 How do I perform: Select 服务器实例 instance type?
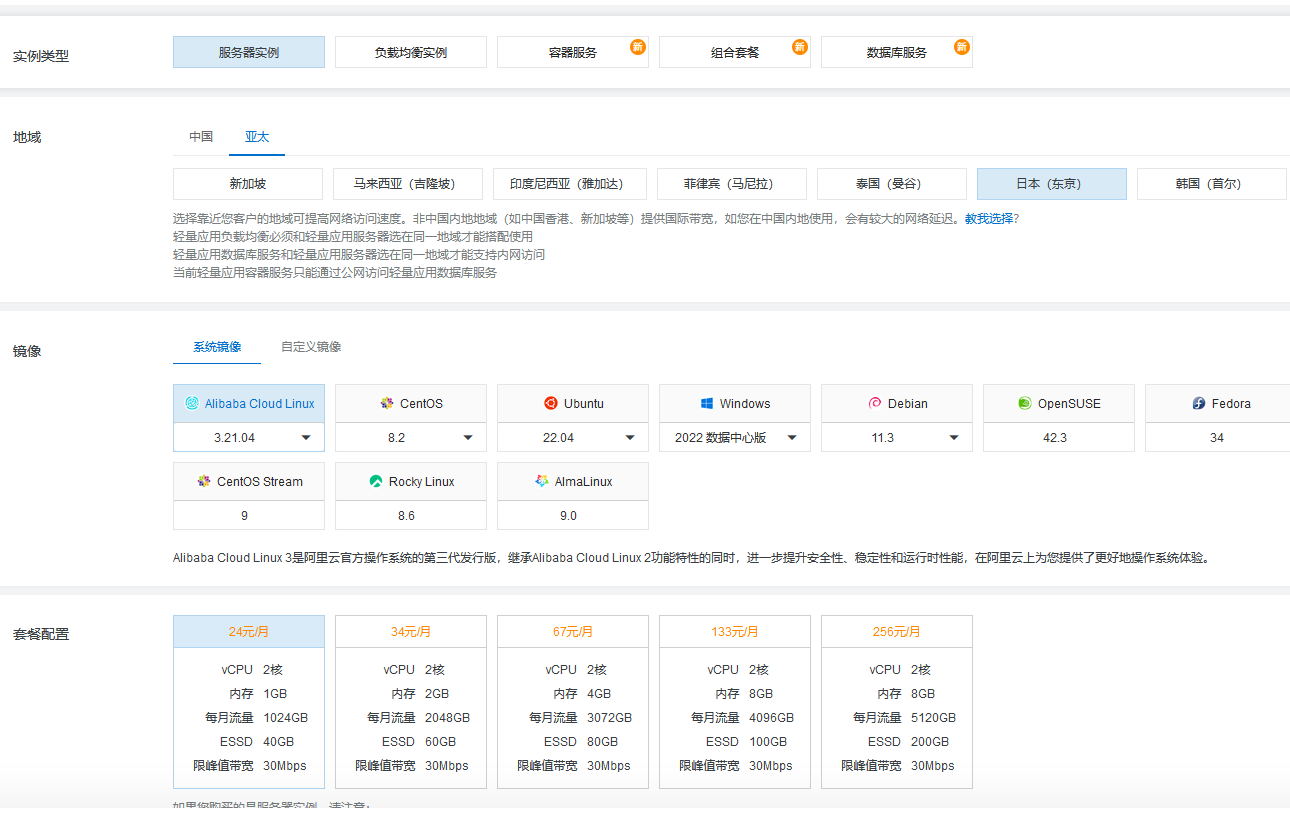249,52
